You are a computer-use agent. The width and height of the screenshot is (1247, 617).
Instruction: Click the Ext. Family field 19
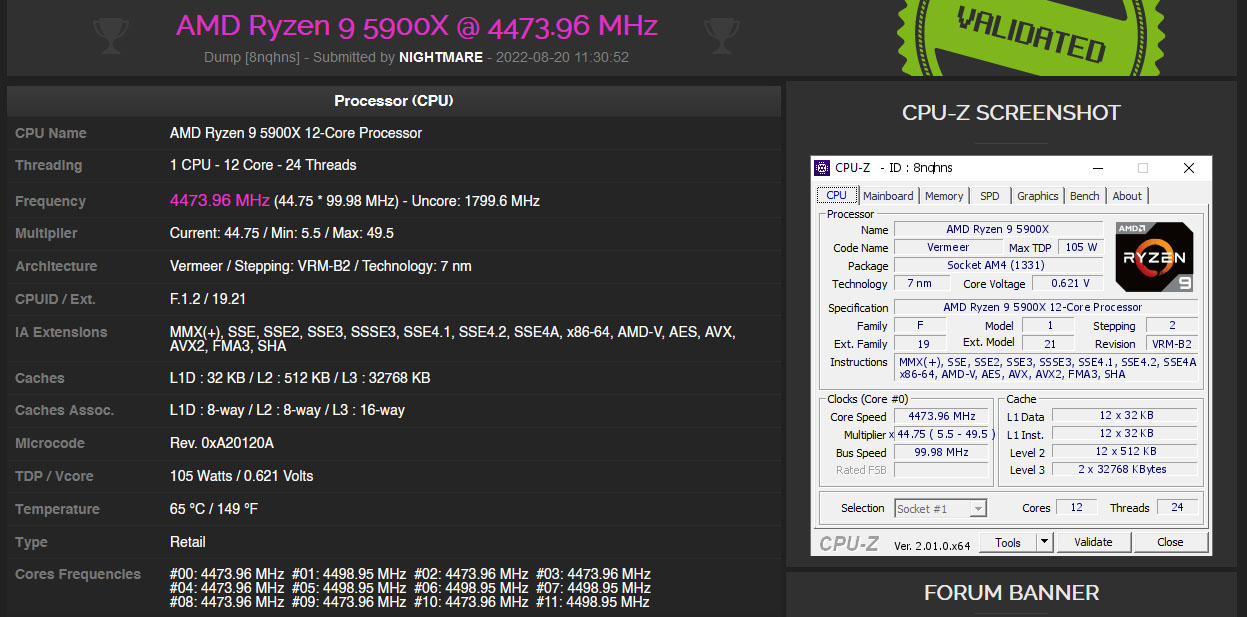click(920, 343)
